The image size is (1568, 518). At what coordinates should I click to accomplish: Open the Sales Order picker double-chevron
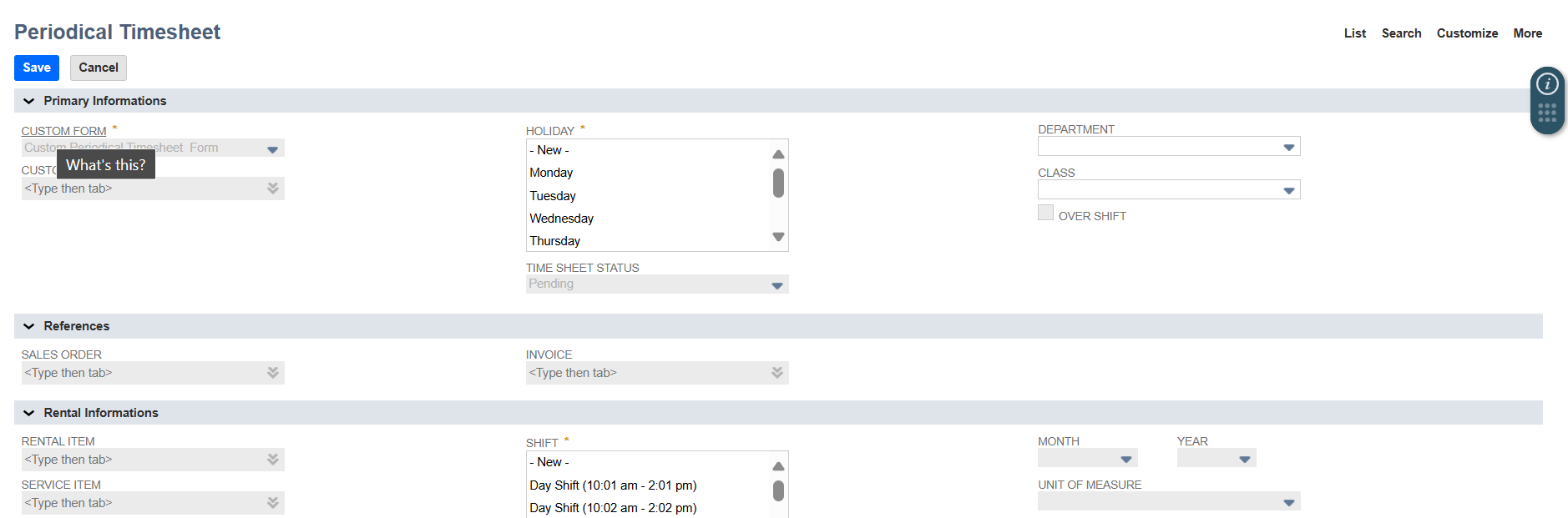[x=272, y=373]
